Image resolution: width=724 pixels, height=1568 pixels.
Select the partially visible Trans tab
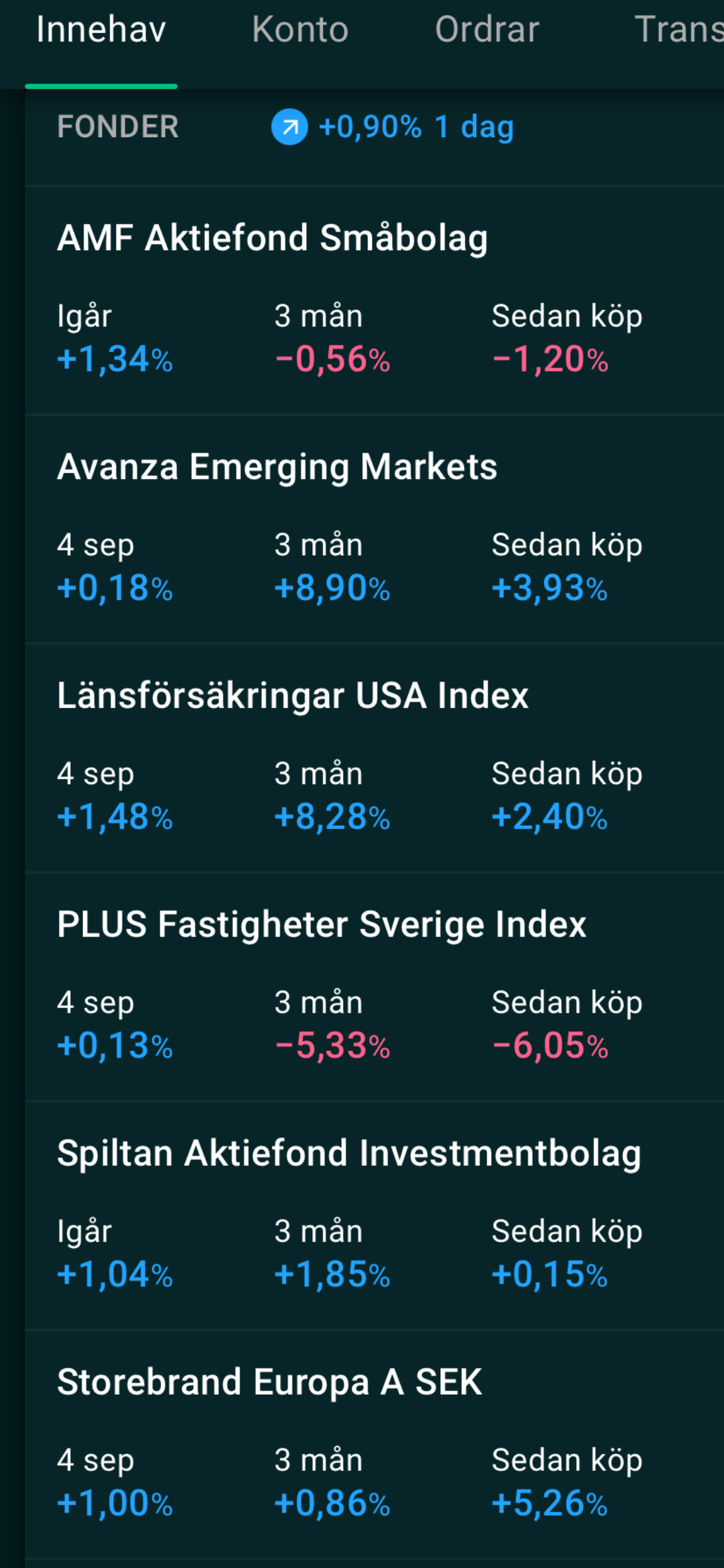tap(678, 30)
